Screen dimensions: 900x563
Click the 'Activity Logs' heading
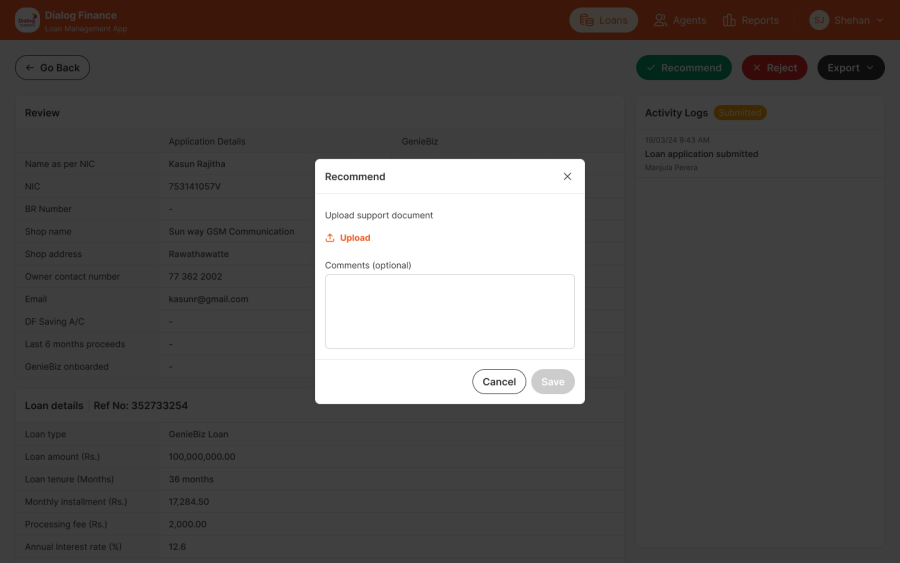(x=676, y=113)
